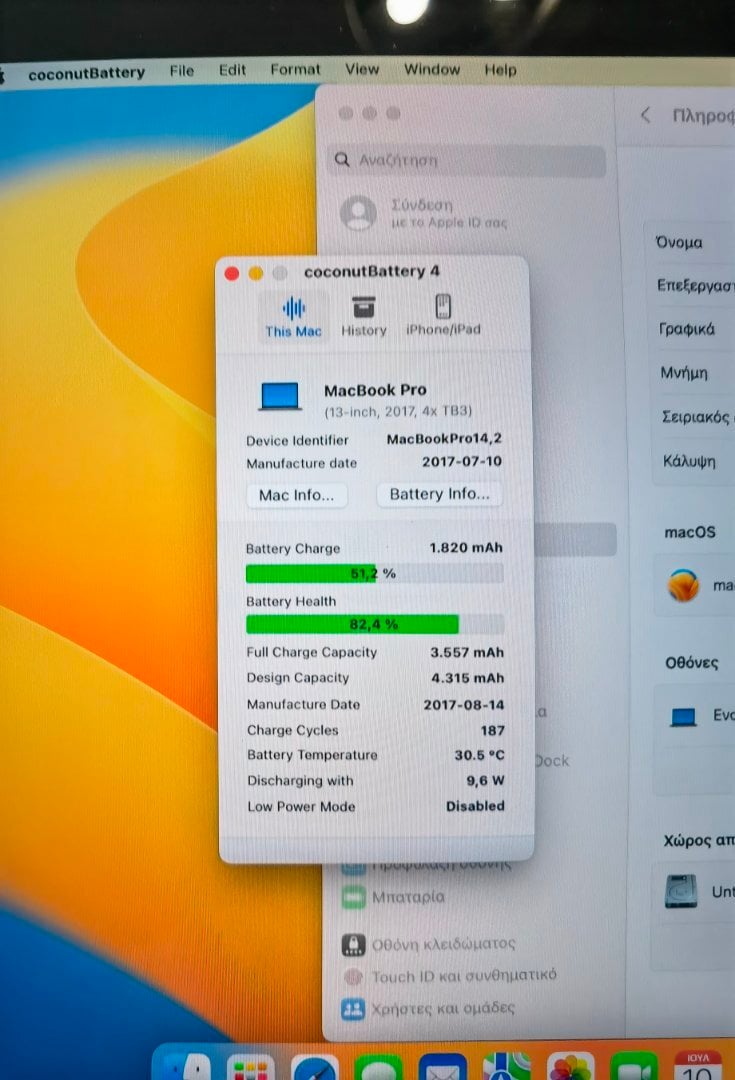Click the Discharging with 9,6 W value

(x=485, y=780)
